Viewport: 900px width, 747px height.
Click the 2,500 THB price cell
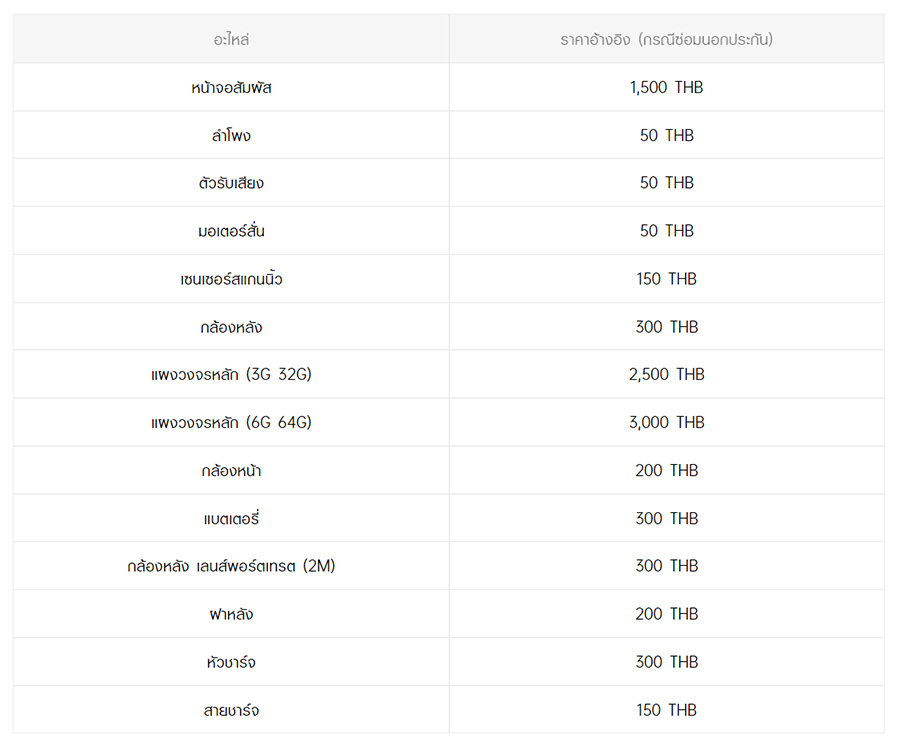click(666, 374)
